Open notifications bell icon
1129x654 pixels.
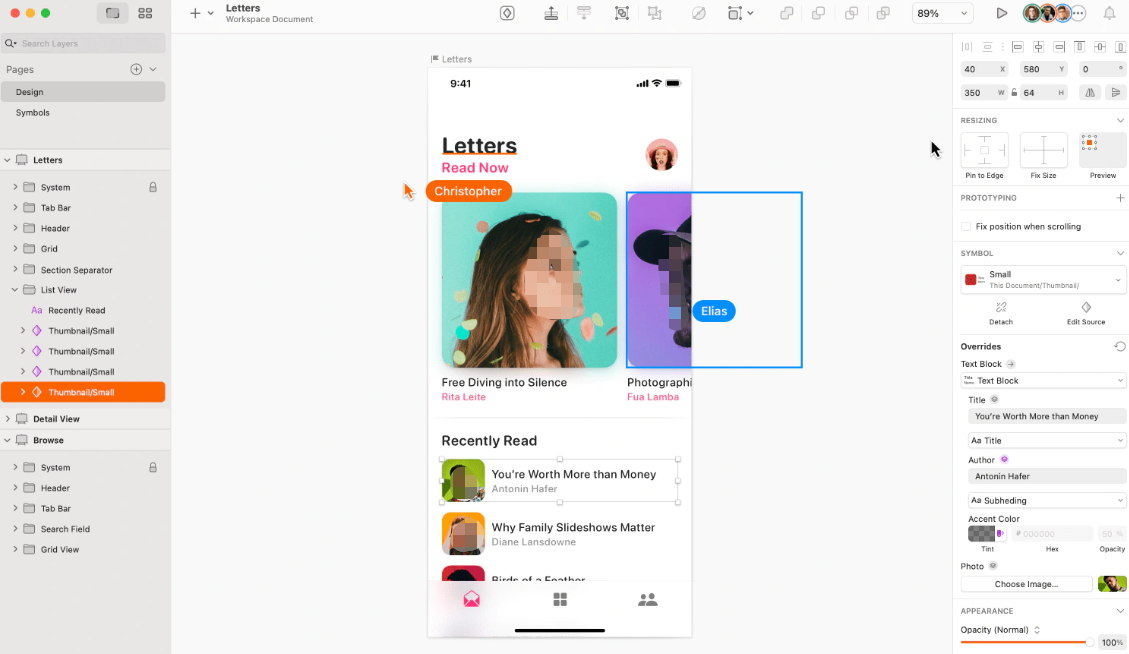coord(1110,13)
